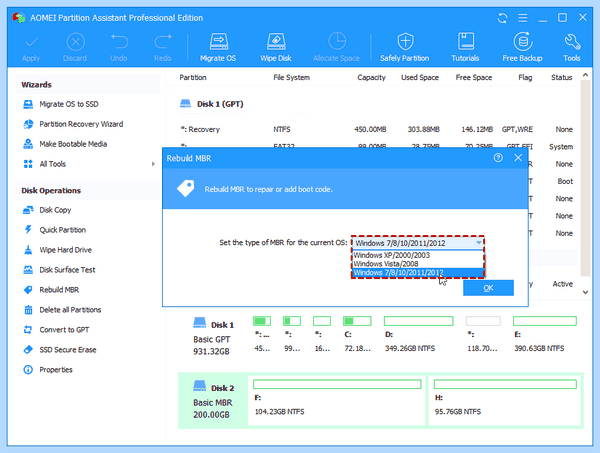Click the partition list scrollbar thumb
The image size is (600, 453).
(x=585, y=178)
